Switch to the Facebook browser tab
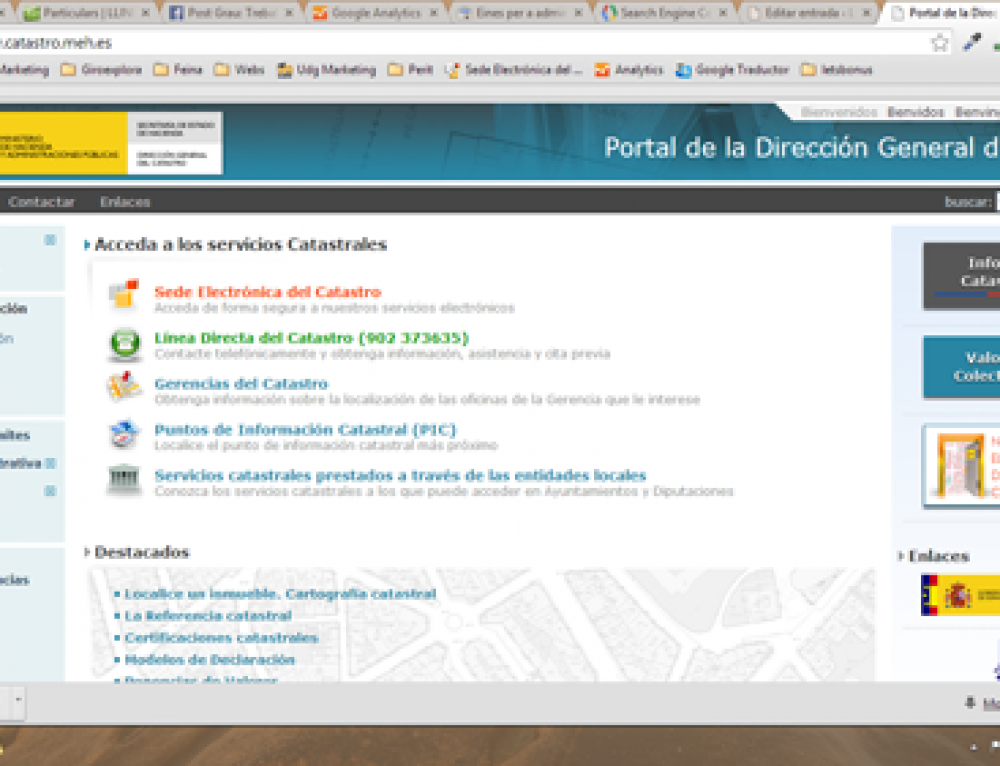This screenshot has height=766, width=1000. pyautogui.click(x=229, y=13)
